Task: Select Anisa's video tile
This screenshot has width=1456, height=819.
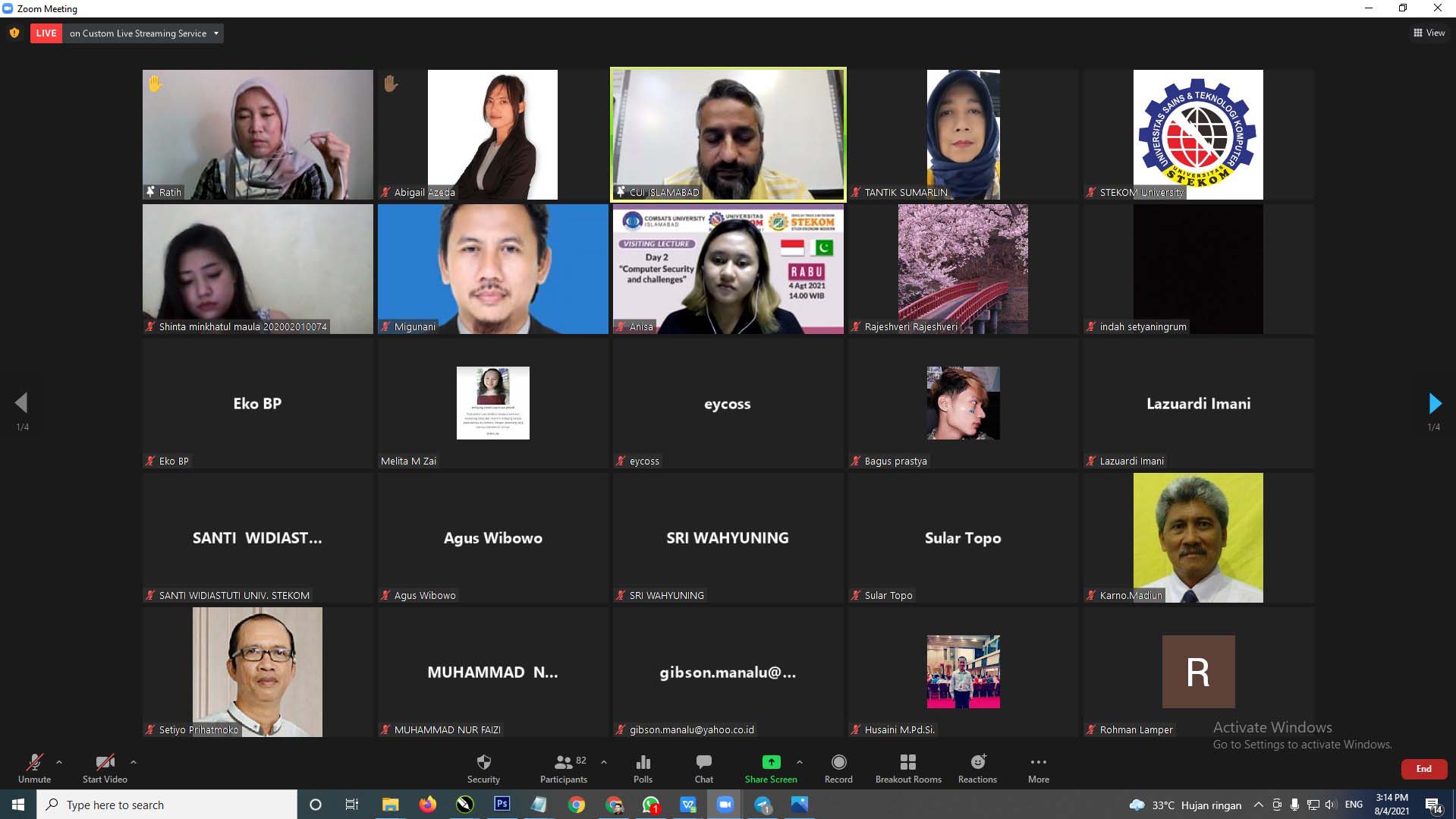Action: pyautogui.click(x=728, y=269)
